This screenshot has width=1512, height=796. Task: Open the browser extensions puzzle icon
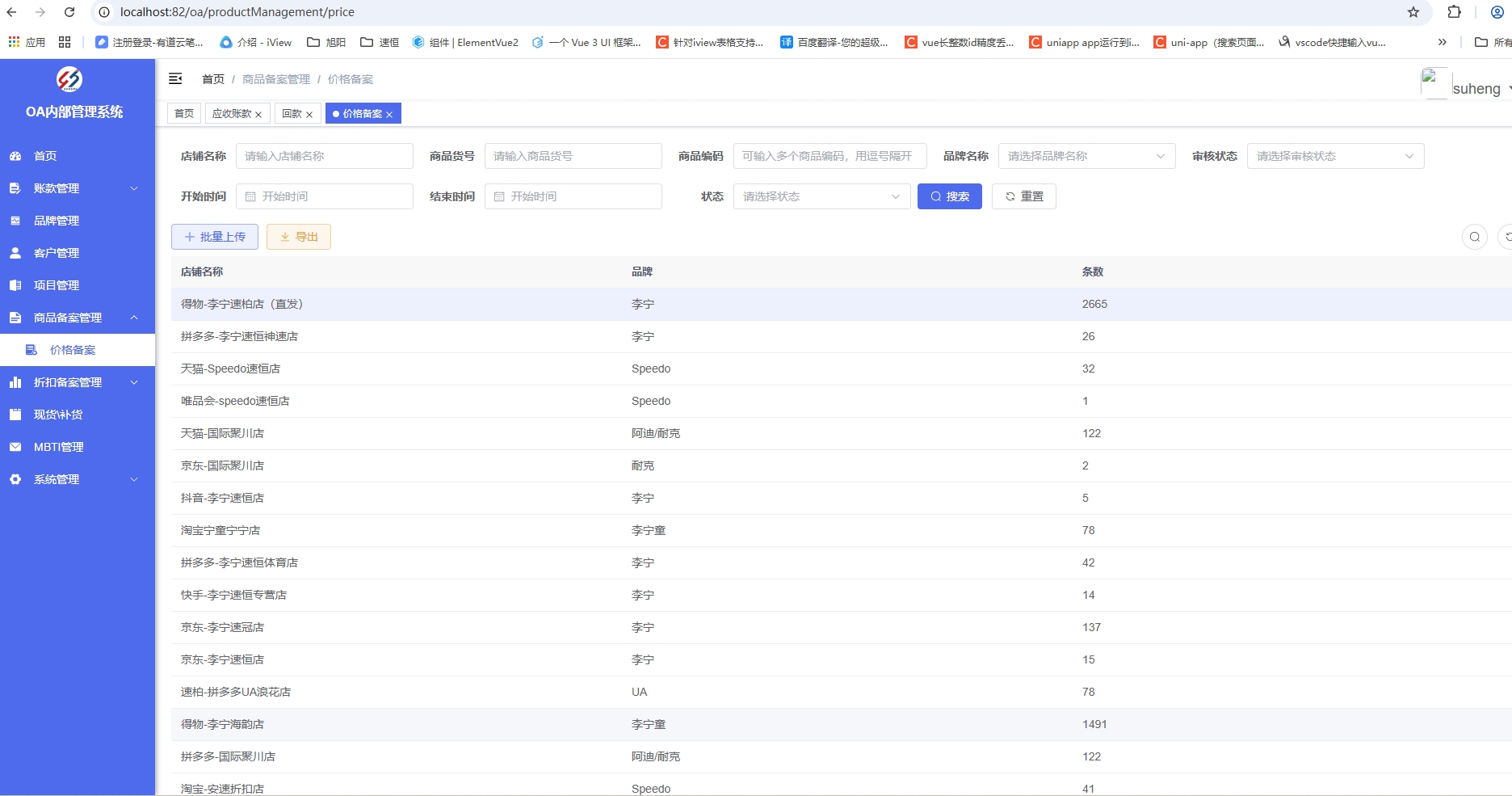pyautogui.click(x=1454, y=12)
